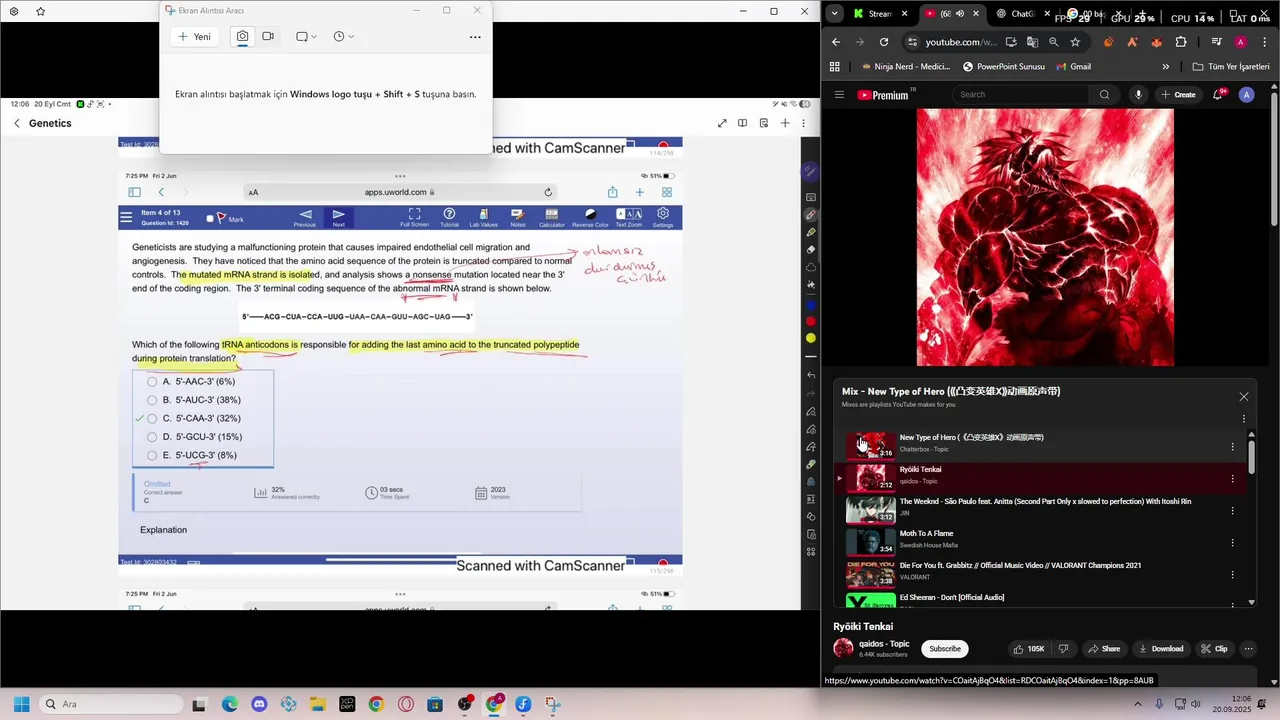Expand the hidden bookmarks chevron
The height and width of the screenshot is (720, 1280).
(1166, 67)
